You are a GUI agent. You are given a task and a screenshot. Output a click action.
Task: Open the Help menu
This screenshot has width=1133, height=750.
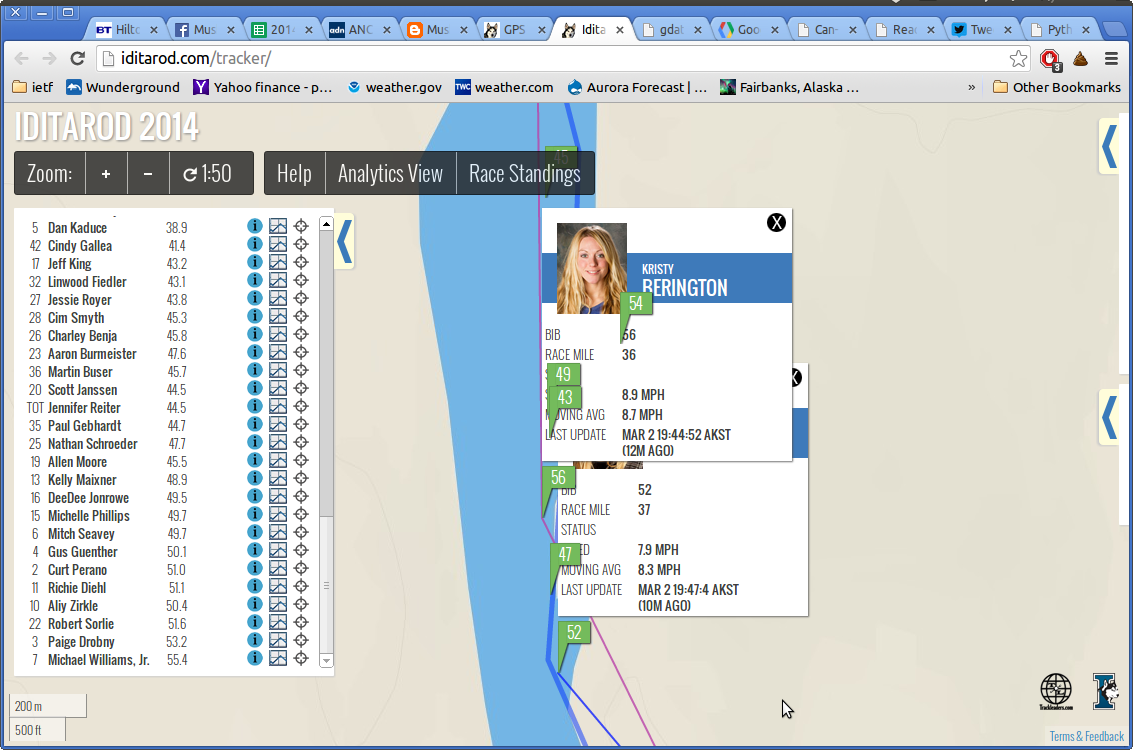(x=294, y=173)
